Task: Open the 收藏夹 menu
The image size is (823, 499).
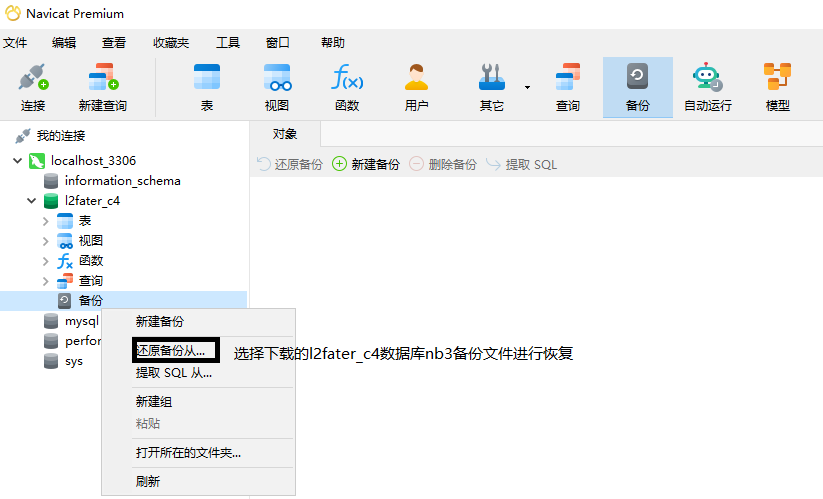Action: 171,43
